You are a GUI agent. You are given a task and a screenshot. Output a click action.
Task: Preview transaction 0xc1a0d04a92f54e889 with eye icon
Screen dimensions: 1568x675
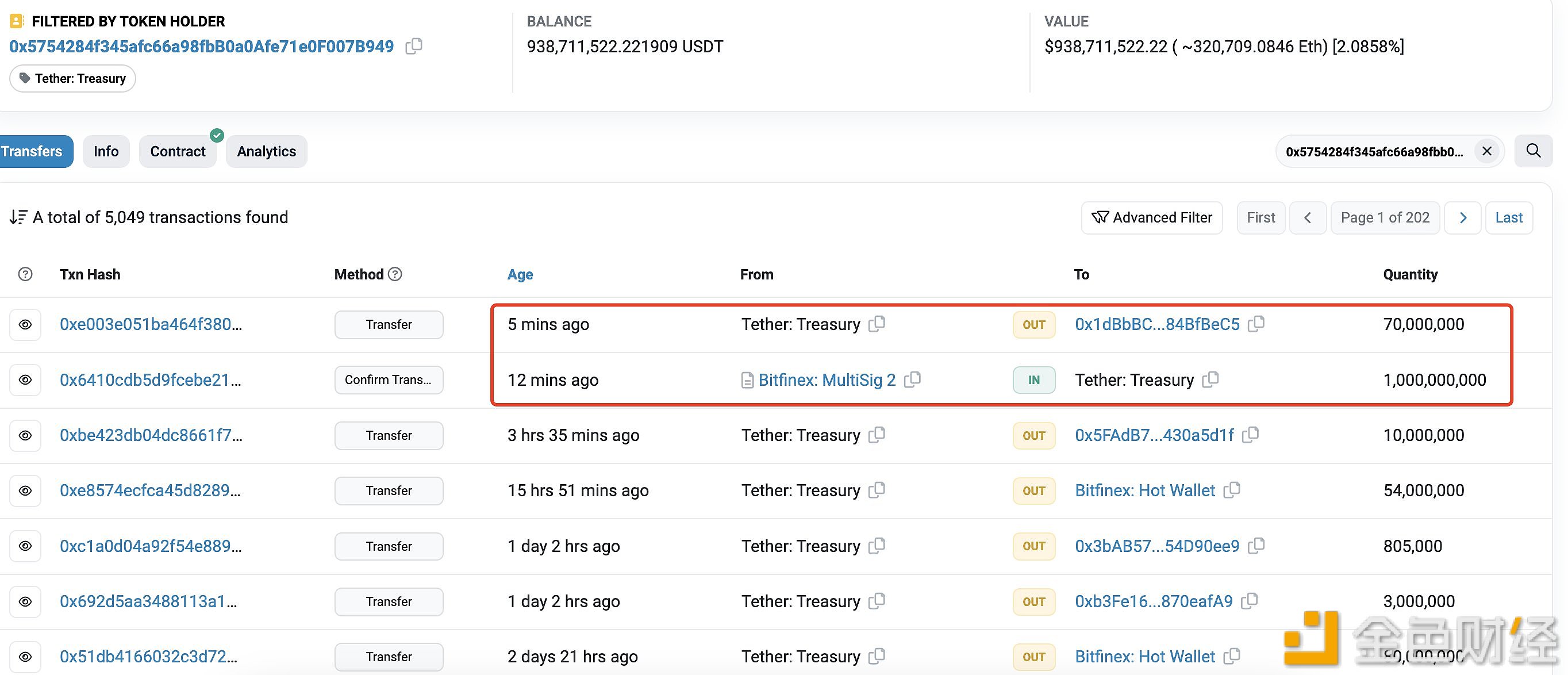point(25,546)
